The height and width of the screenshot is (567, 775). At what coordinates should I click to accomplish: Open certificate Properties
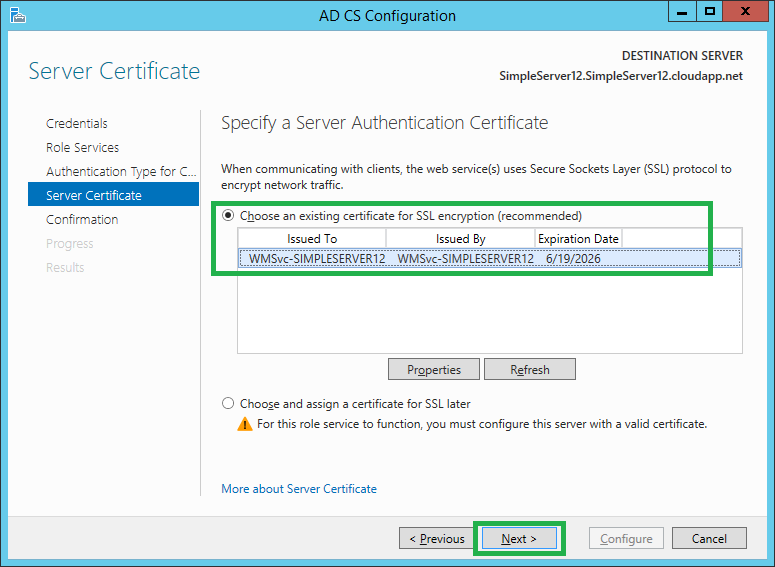tap(434, 369)
